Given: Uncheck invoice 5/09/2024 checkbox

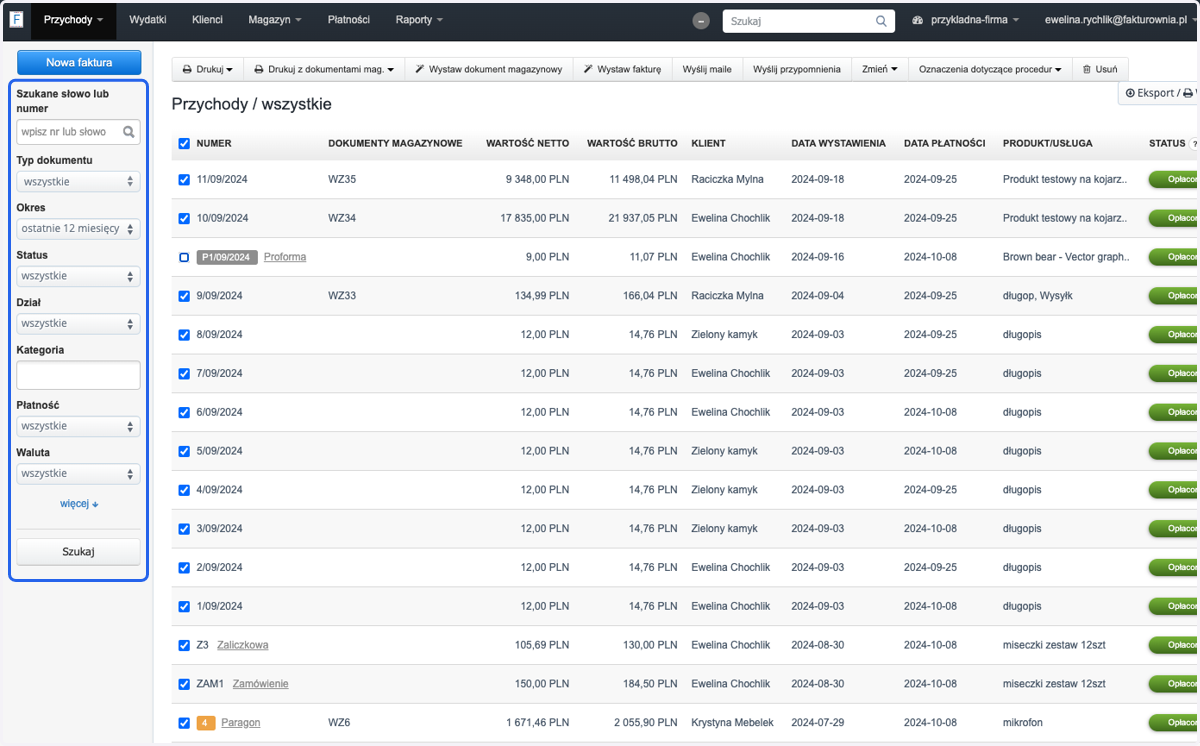Looking at the screenshot, I should (184, 451).
